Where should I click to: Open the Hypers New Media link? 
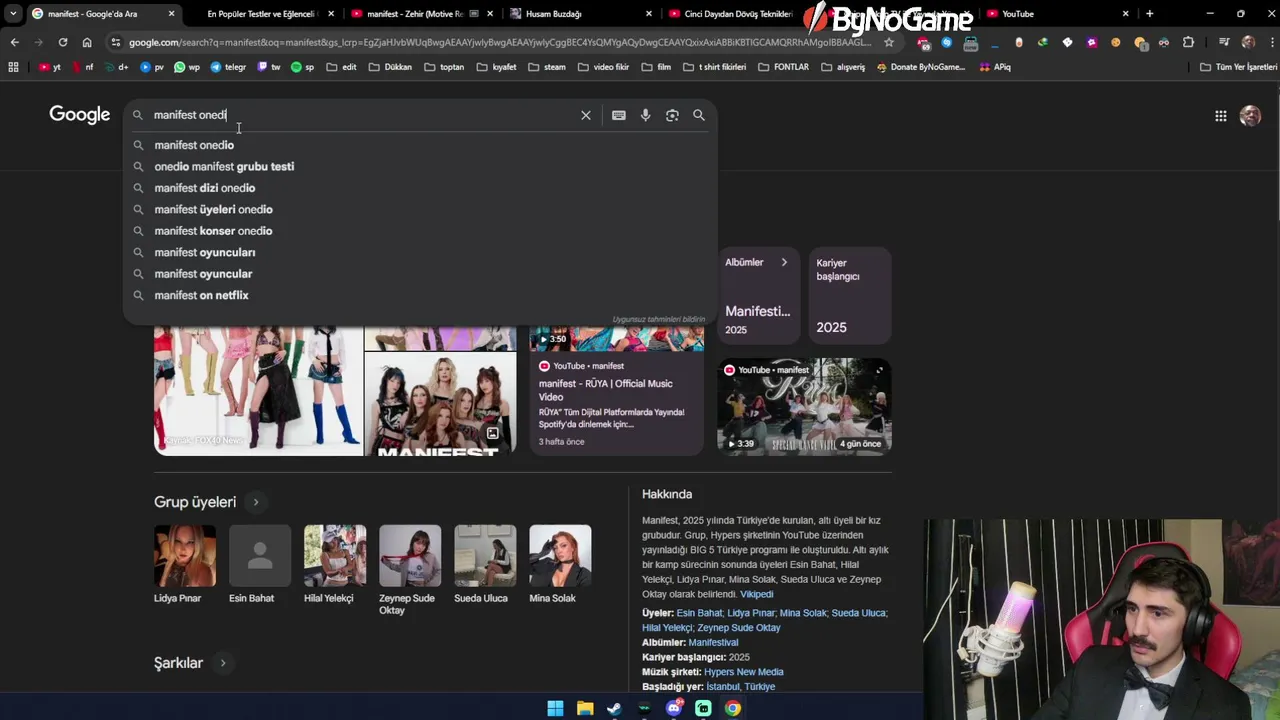click(744, 672)
